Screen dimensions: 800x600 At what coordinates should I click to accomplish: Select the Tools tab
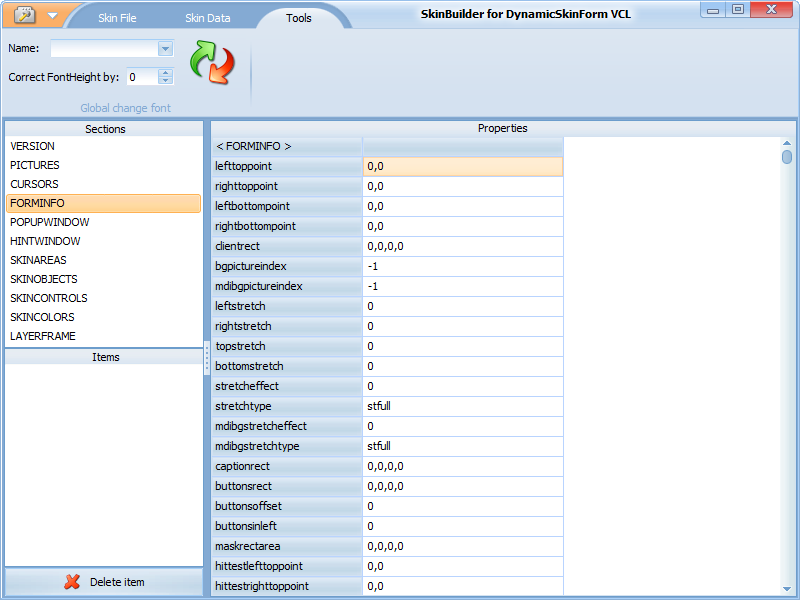point(298,18)
